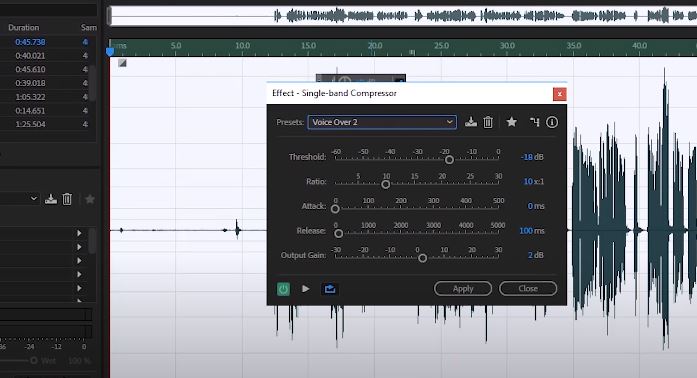Save preset icon in left effects rack panel
The width and height of the screenshot is (697, 378).
[51, 199]
